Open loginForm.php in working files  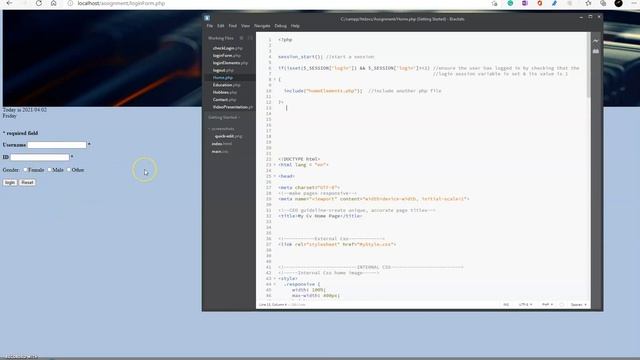pyautogui.click(x=227, y=56)
